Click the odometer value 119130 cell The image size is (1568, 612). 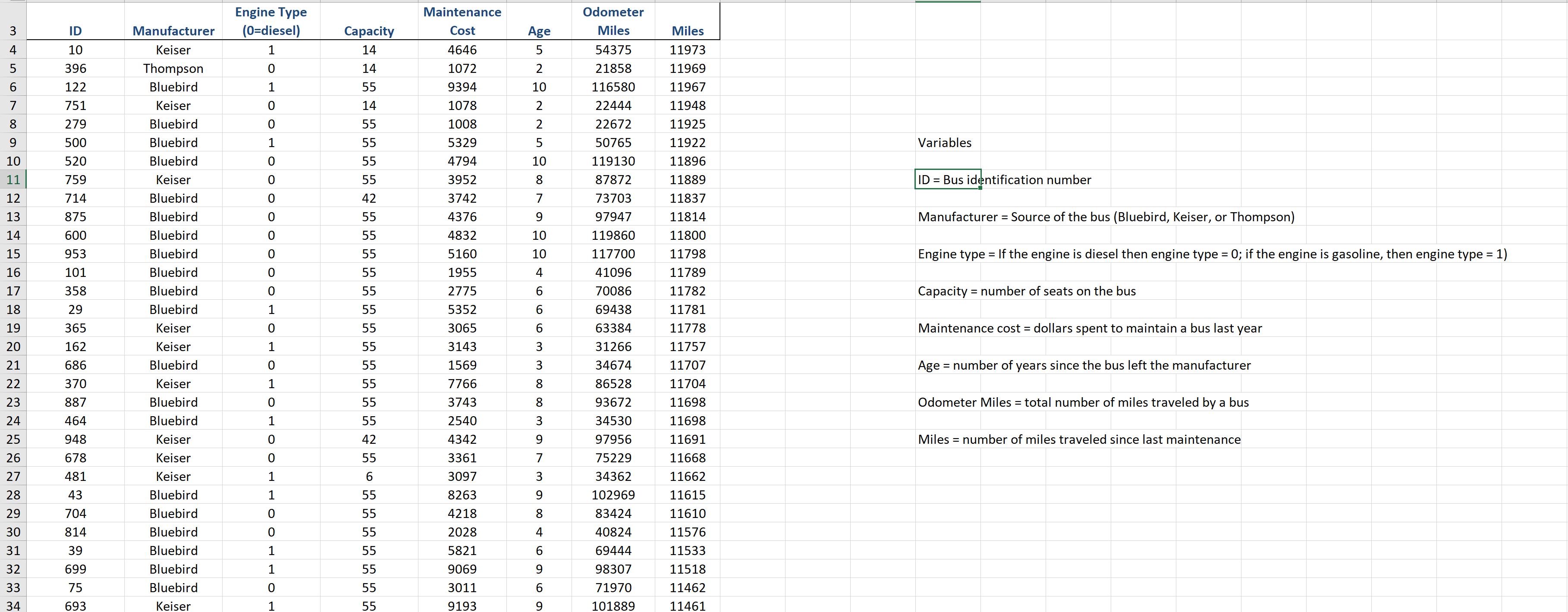click(613, 161)
